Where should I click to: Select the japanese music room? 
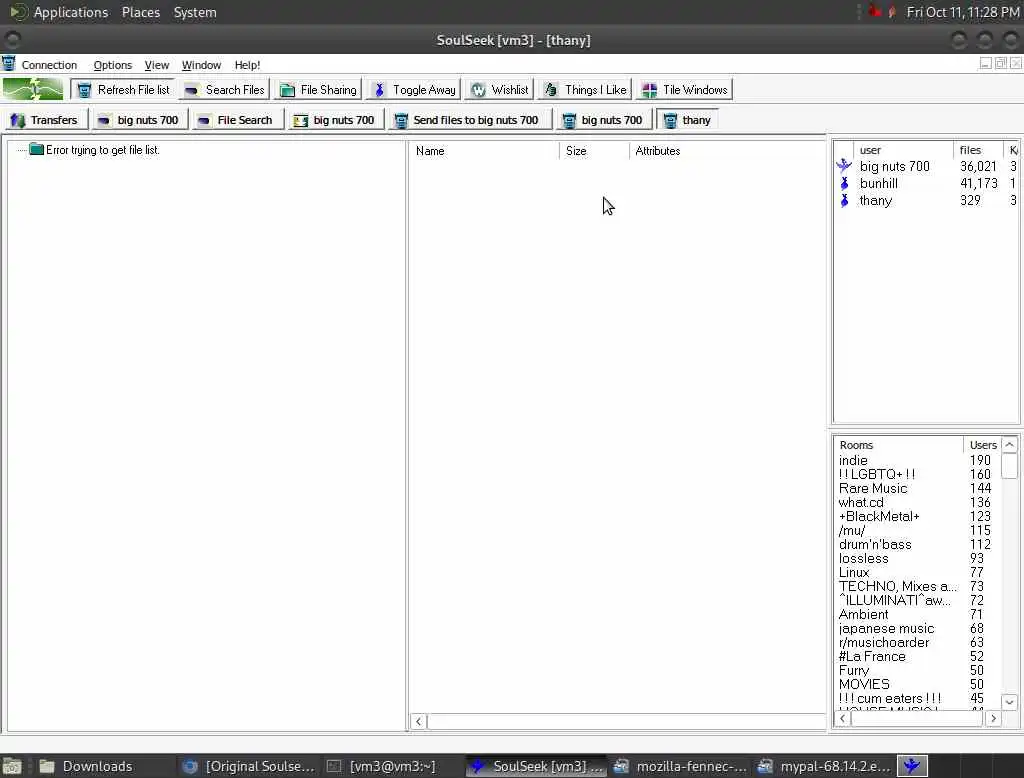(x=886, y=628)
